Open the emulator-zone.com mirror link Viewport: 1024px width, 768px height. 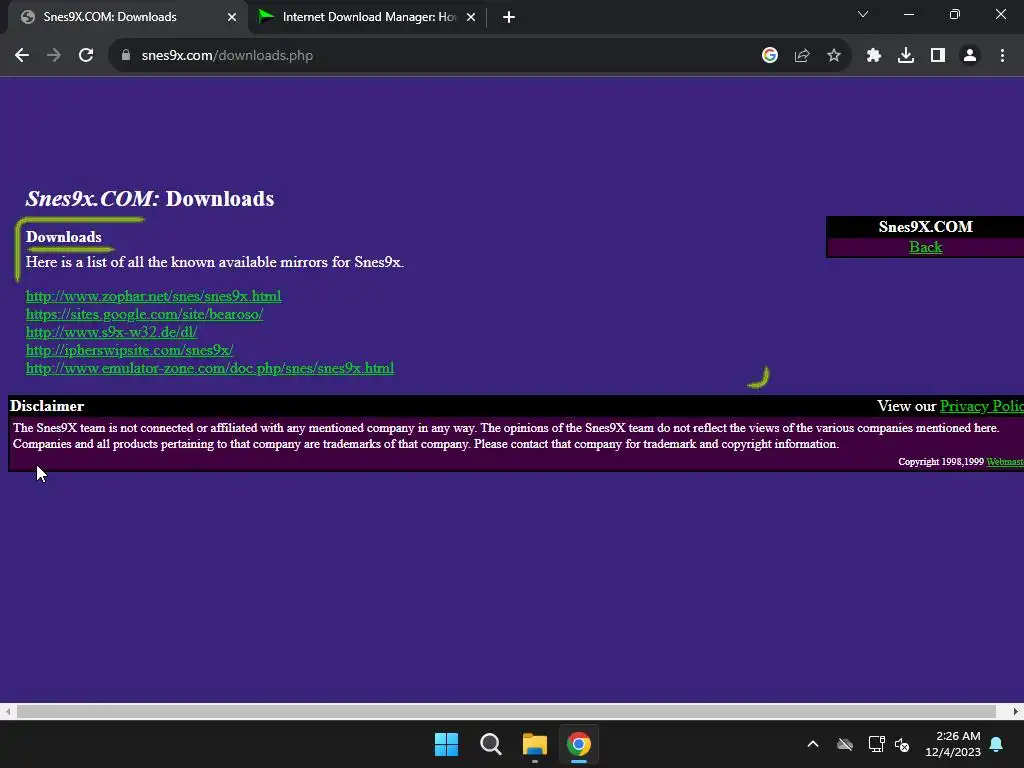coord(210,368)
